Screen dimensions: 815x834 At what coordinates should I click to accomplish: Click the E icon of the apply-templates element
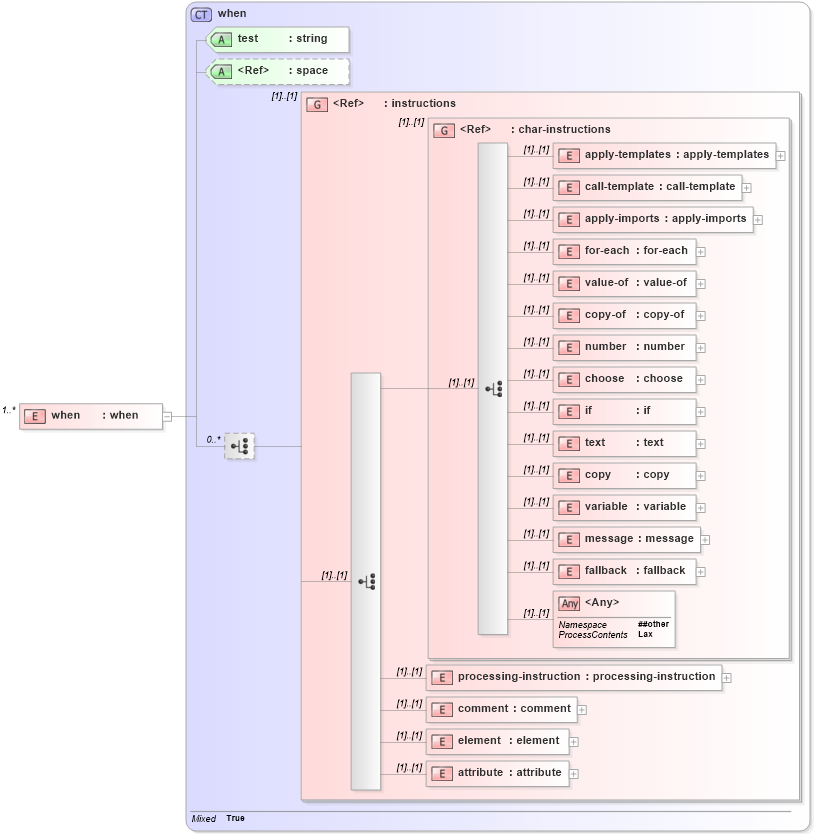coord(568,155)
